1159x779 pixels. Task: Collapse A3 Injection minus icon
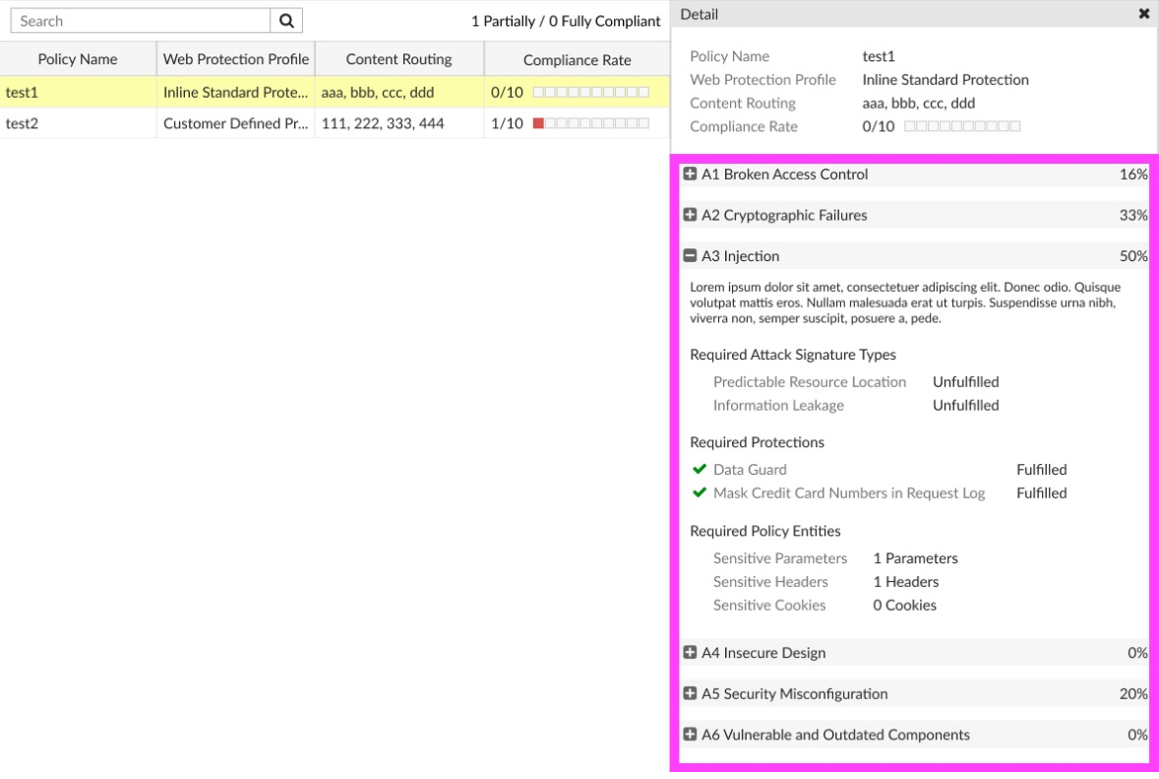pyautogui.click(x=690, y=255)
